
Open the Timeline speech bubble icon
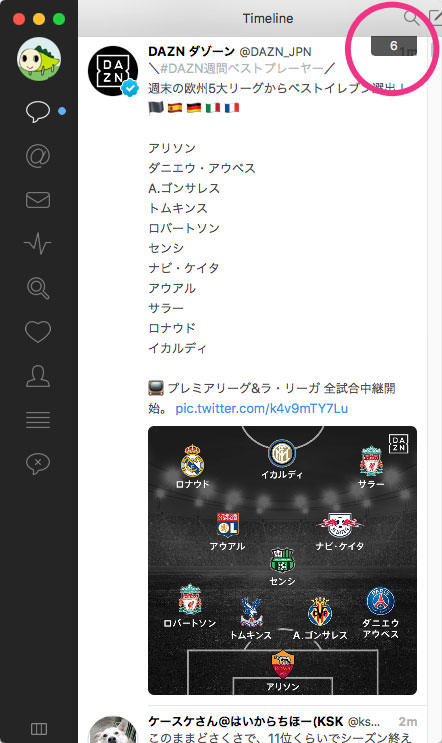(38, 112)
